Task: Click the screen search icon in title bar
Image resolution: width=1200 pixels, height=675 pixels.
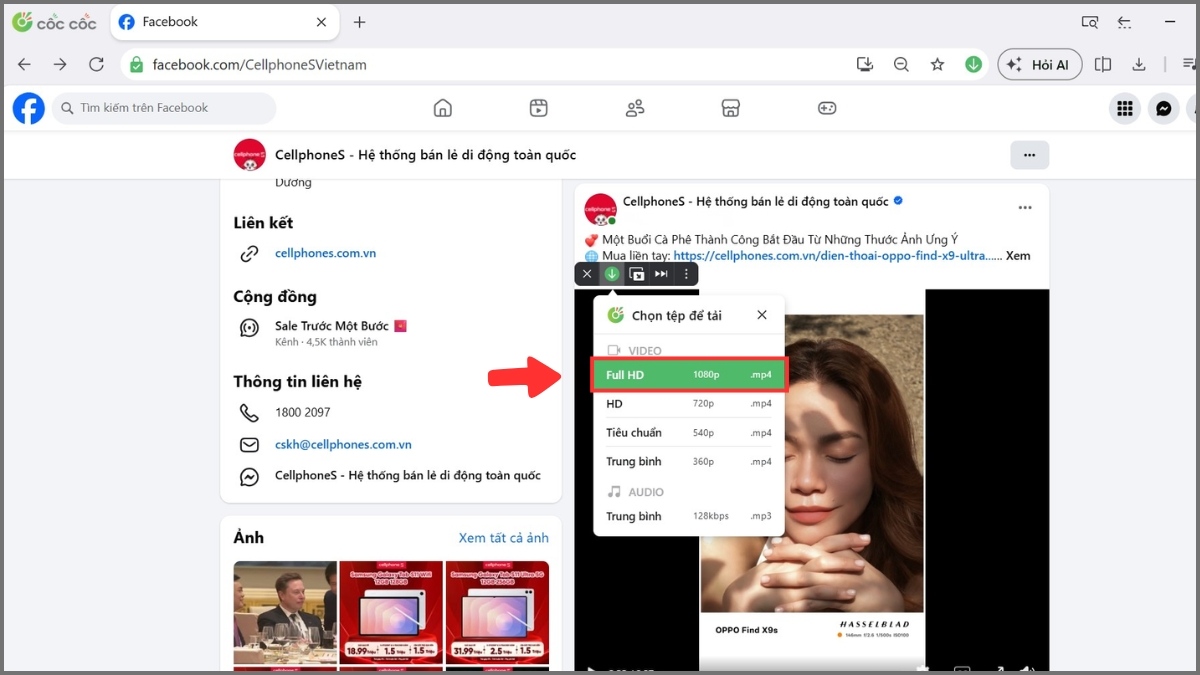Action: (1090, 22)
